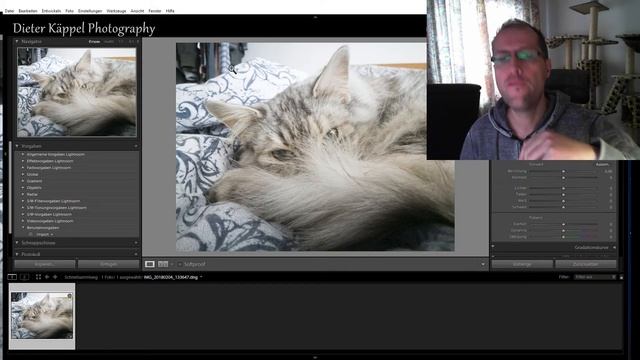Click the Navigator preview image

click(77, 92)
